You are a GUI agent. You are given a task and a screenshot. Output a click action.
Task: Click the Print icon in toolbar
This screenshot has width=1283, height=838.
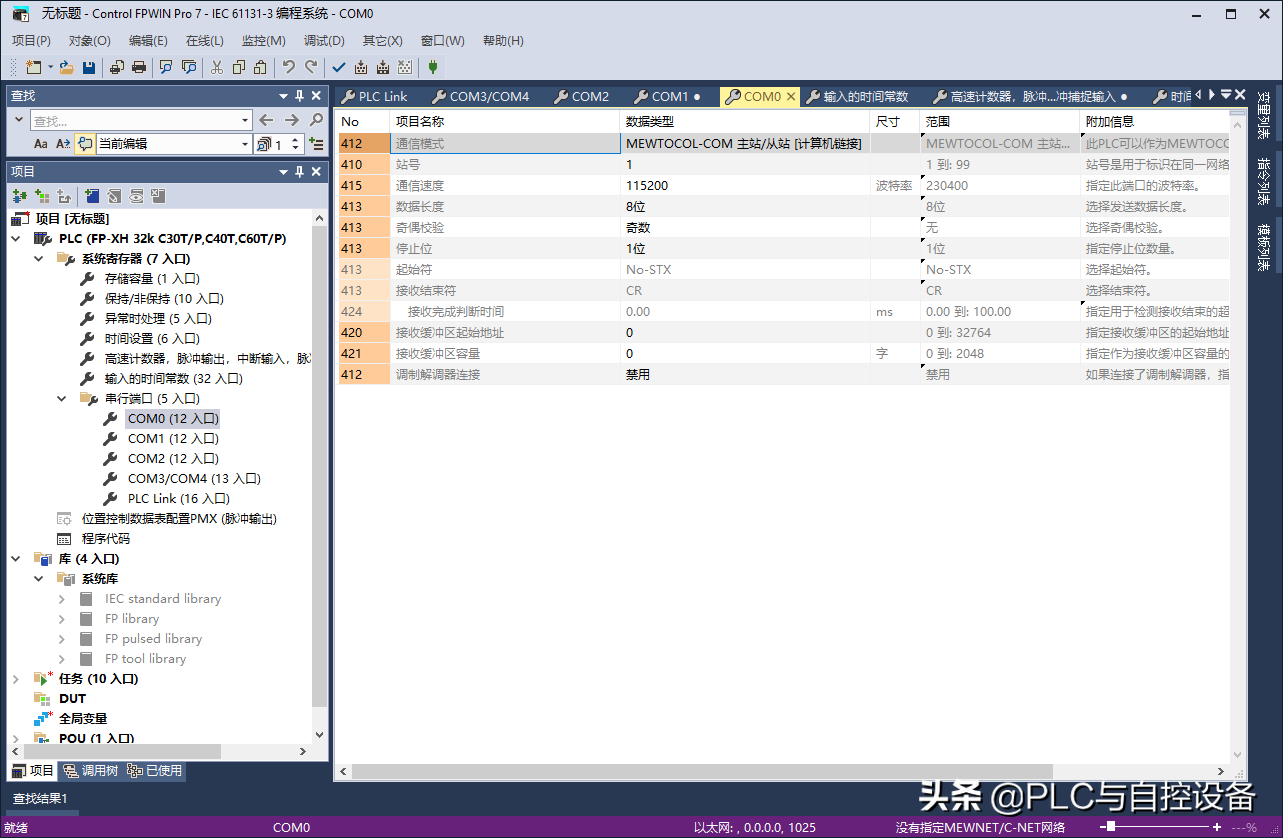139,67
